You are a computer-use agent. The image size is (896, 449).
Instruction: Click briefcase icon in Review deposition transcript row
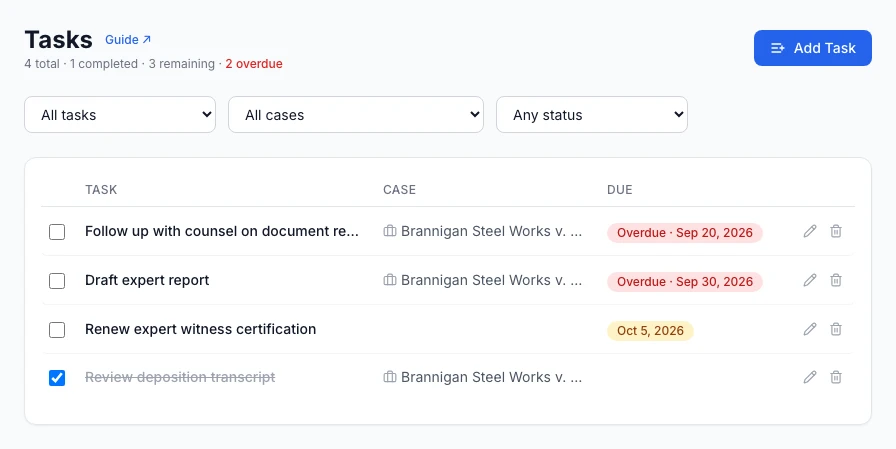coord(390,378)
